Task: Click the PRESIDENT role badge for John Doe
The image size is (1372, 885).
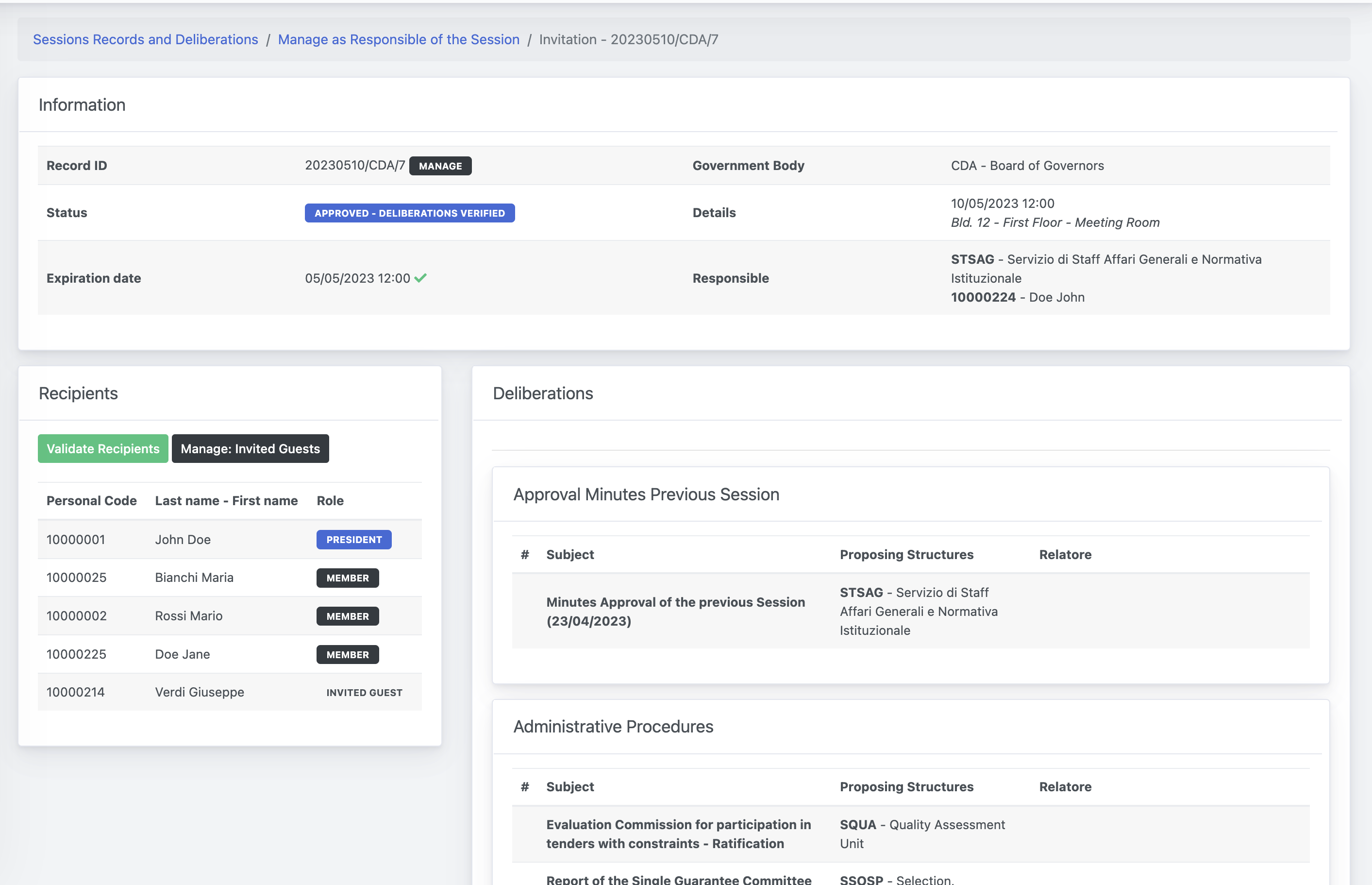Action: pyautogui.click(x=354, y=539)
